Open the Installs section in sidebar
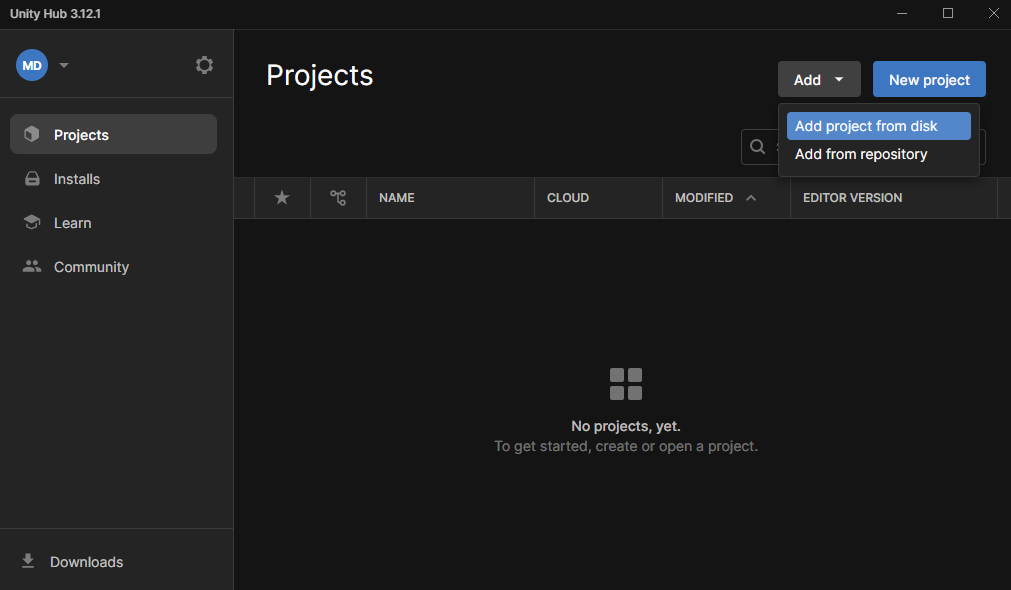Viewport: 1011px width, 590px height. 76,179
